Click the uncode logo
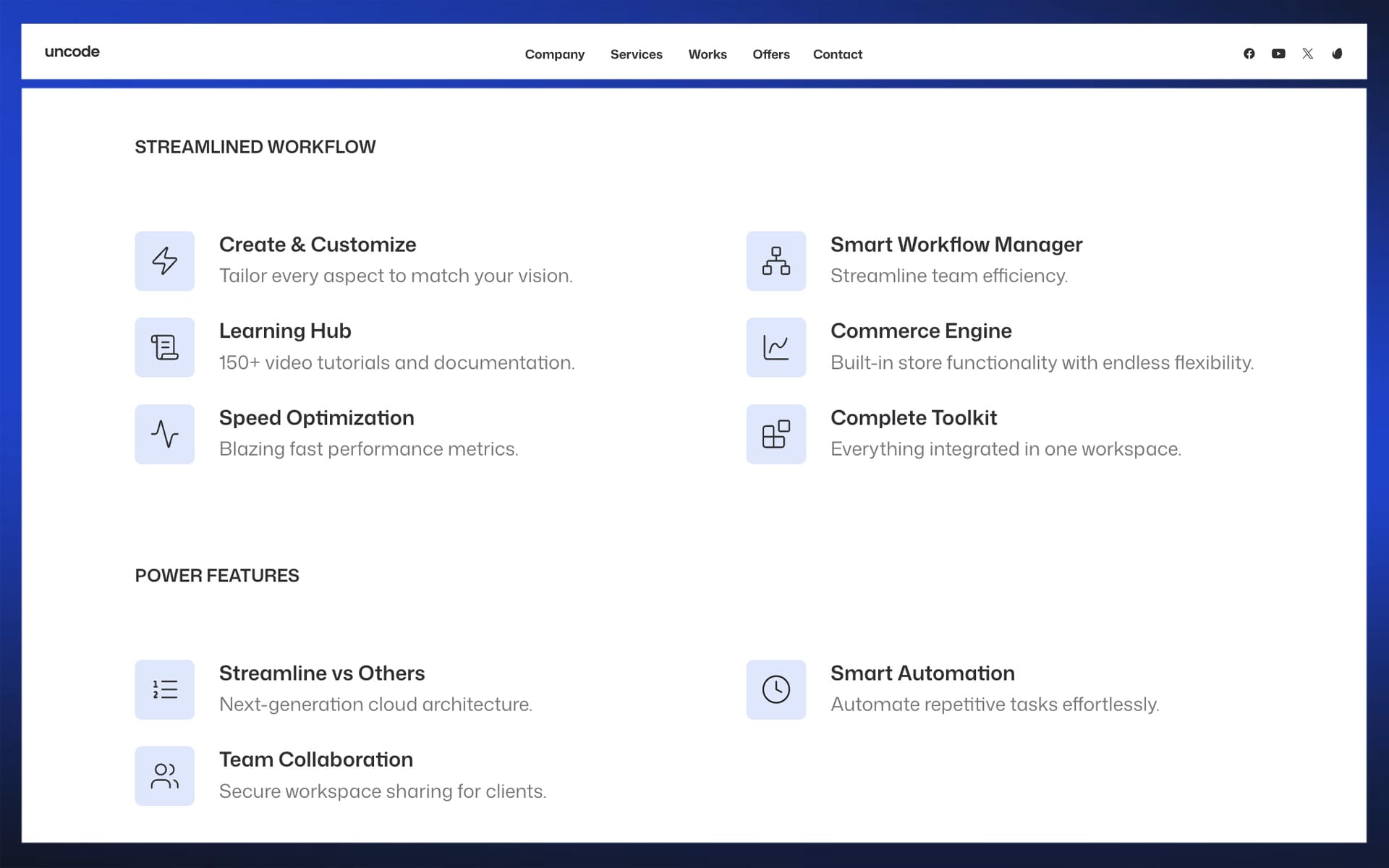 [72, 51]
